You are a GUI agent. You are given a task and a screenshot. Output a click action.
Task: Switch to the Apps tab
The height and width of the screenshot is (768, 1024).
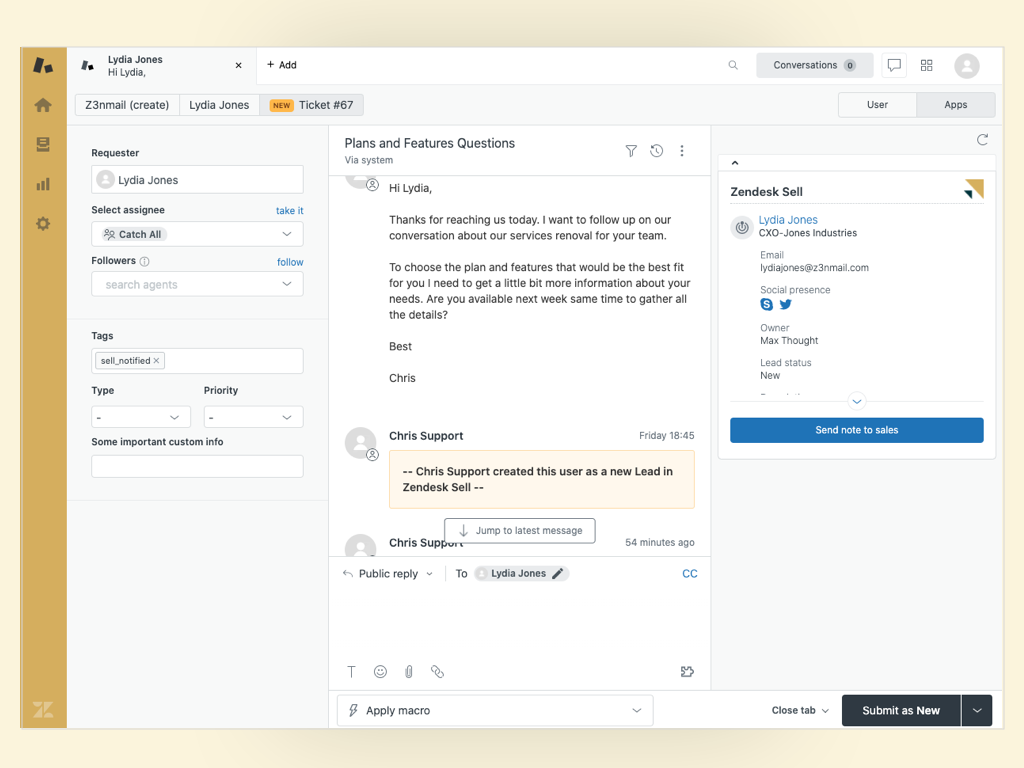coord(955,104)
